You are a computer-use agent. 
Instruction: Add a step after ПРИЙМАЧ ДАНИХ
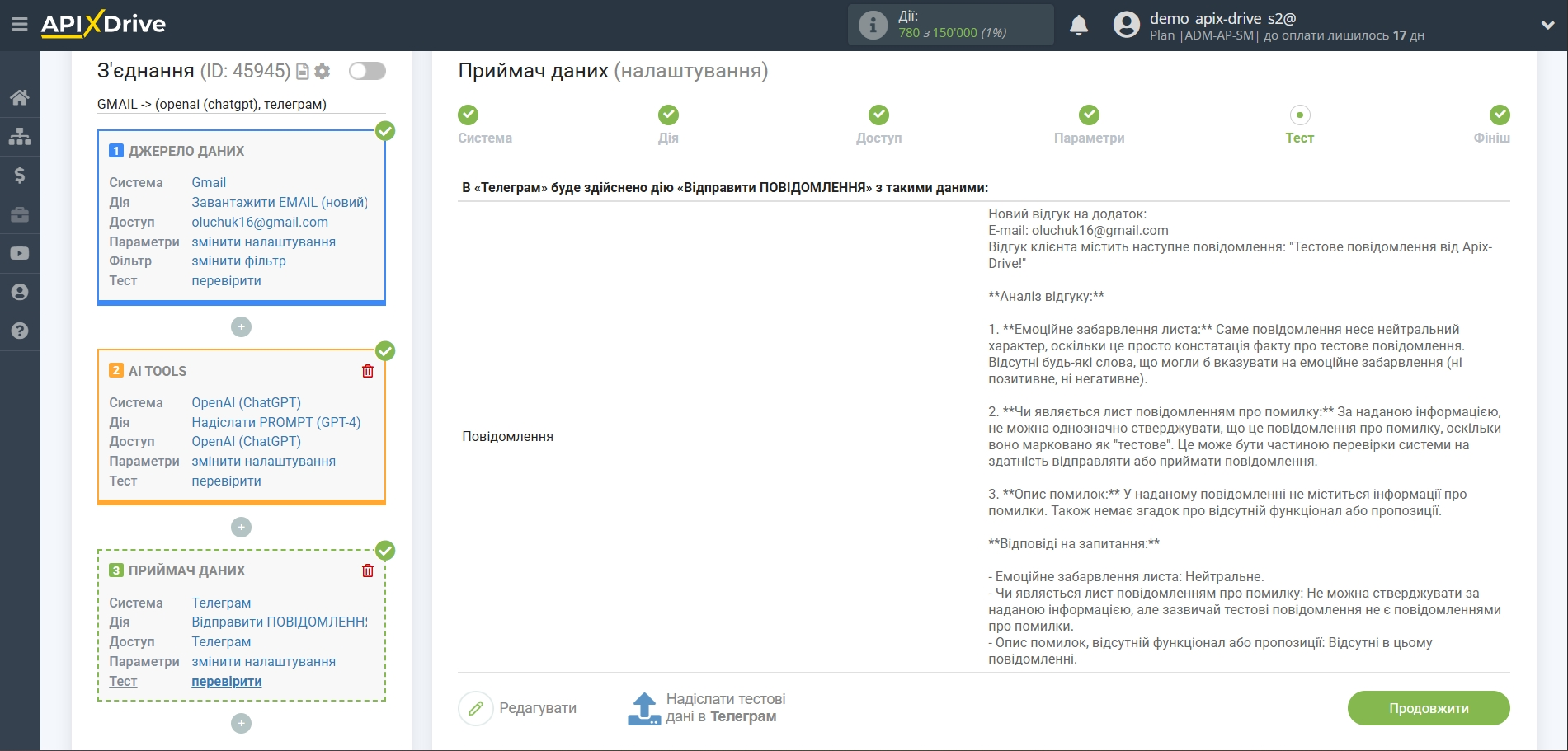coord(241,724)
